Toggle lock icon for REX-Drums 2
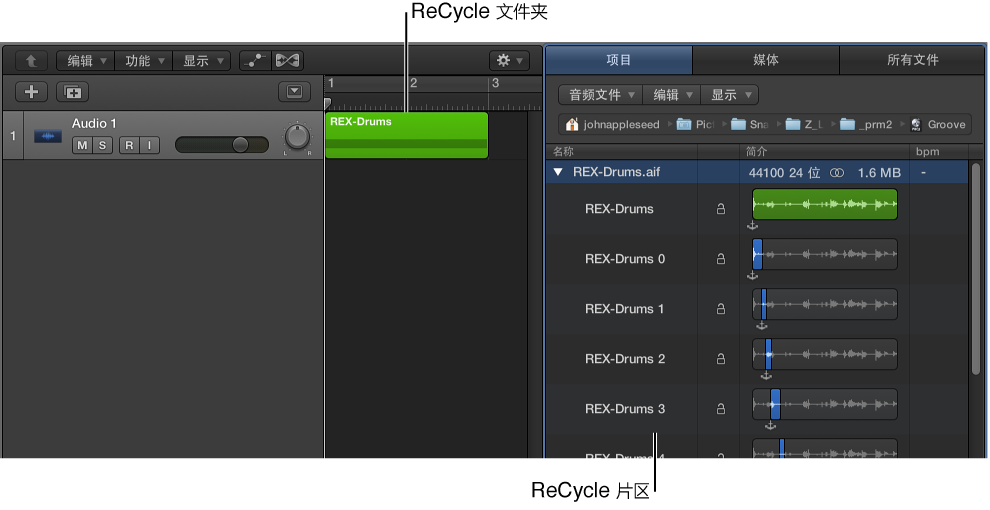 pos(720,359)
